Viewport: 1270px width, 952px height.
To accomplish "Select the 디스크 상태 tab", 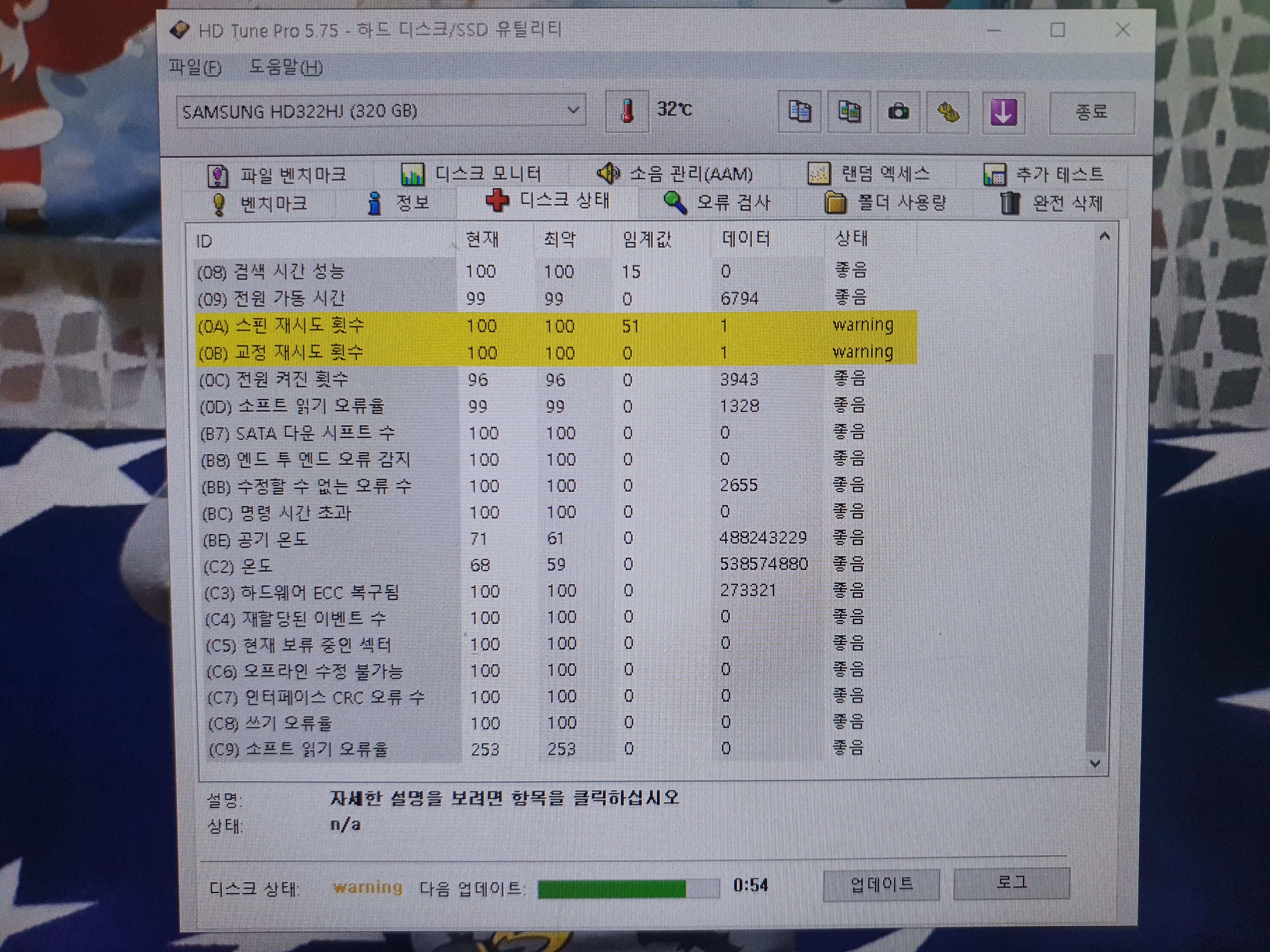I will [547, 200].
